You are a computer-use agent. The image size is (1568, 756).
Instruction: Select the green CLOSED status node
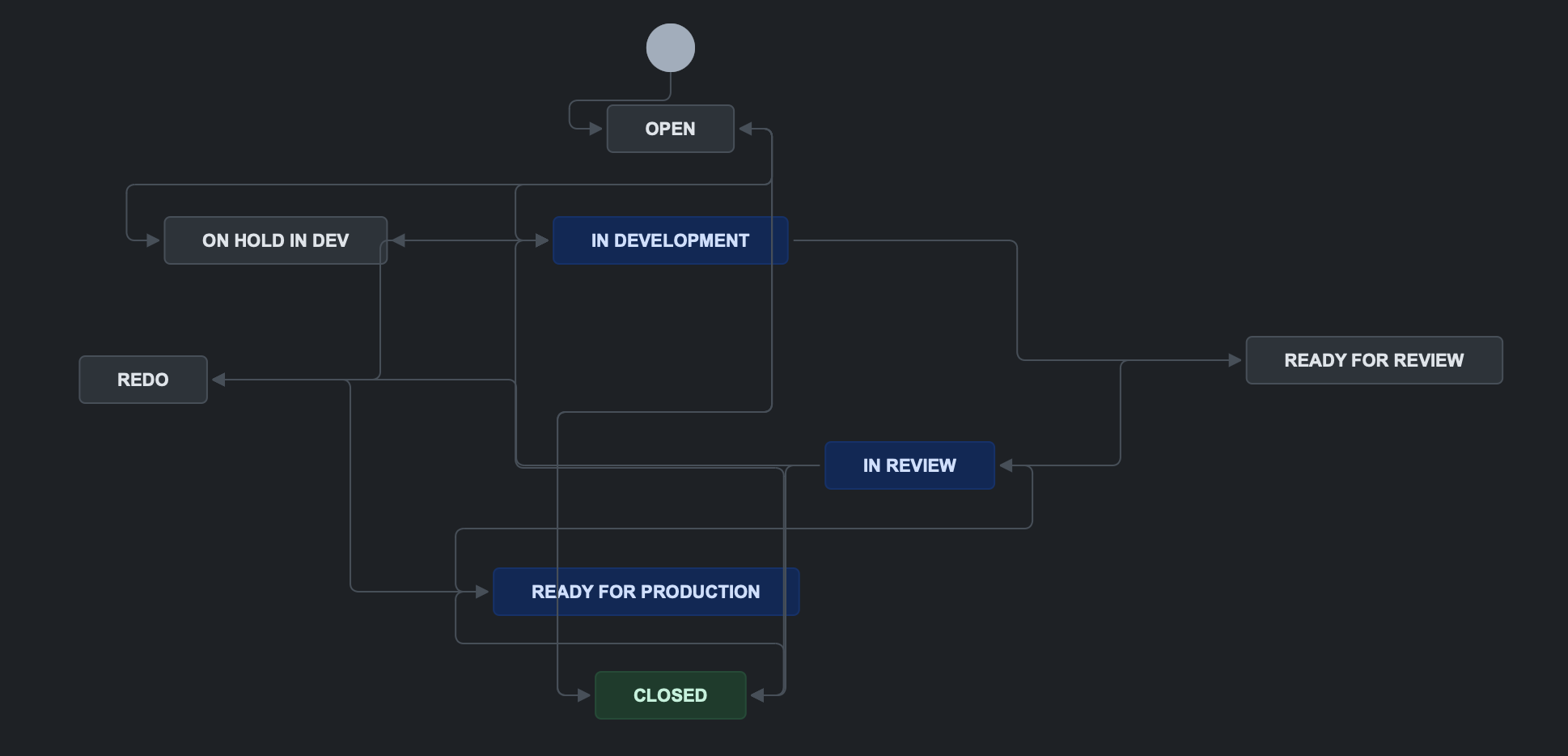coord(670,695)
